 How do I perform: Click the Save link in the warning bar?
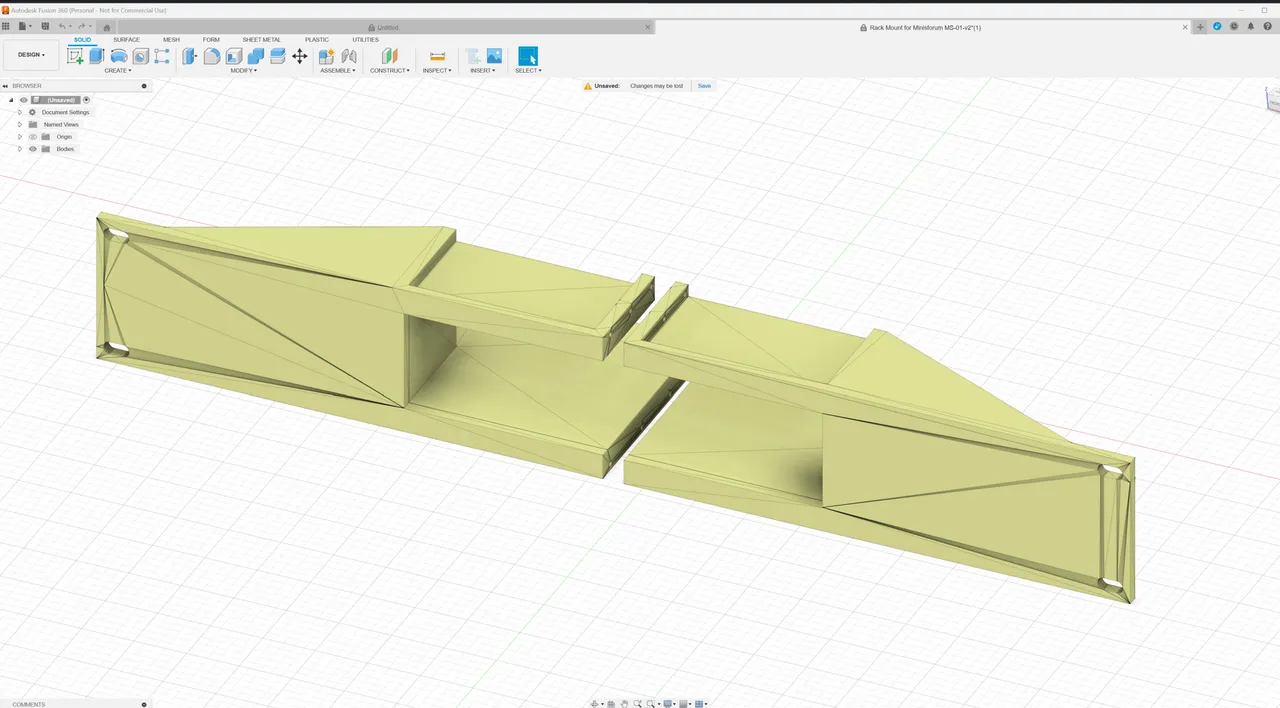click(704, 86)
